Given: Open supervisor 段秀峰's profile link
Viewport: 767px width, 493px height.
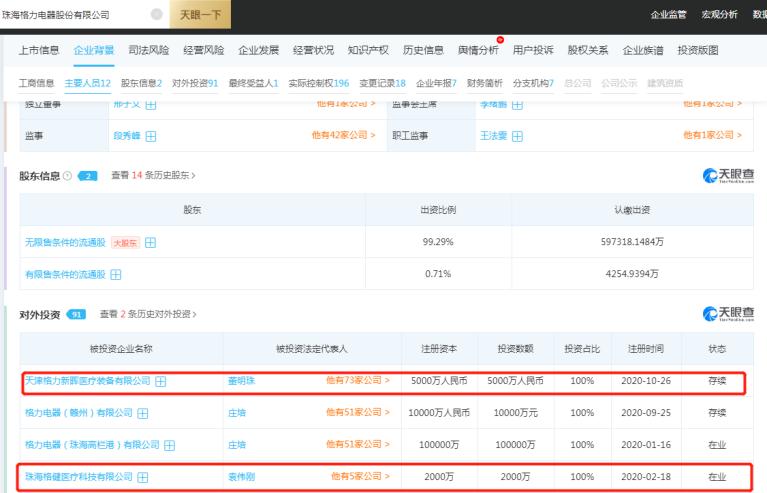Looking at the screenshot, I should [127, 135].
